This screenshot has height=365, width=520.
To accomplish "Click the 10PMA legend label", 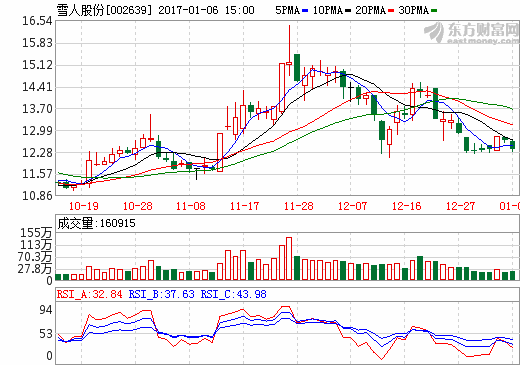I will pyautogui.click(x=328, y=10).
